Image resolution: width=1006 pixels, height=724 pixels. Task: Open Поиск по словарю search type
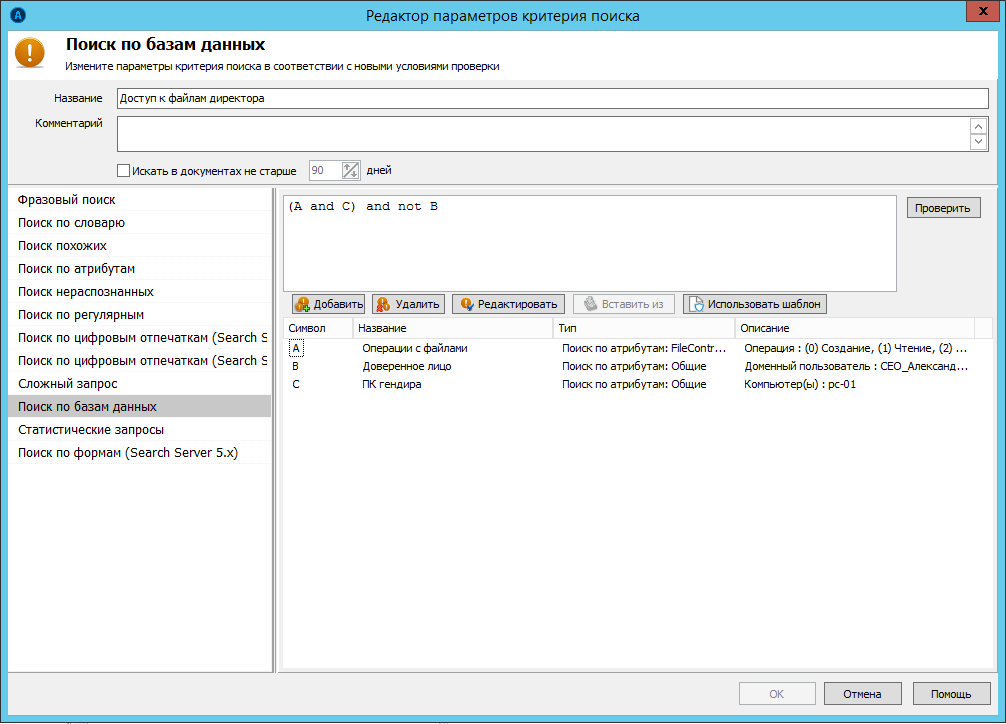71,223
